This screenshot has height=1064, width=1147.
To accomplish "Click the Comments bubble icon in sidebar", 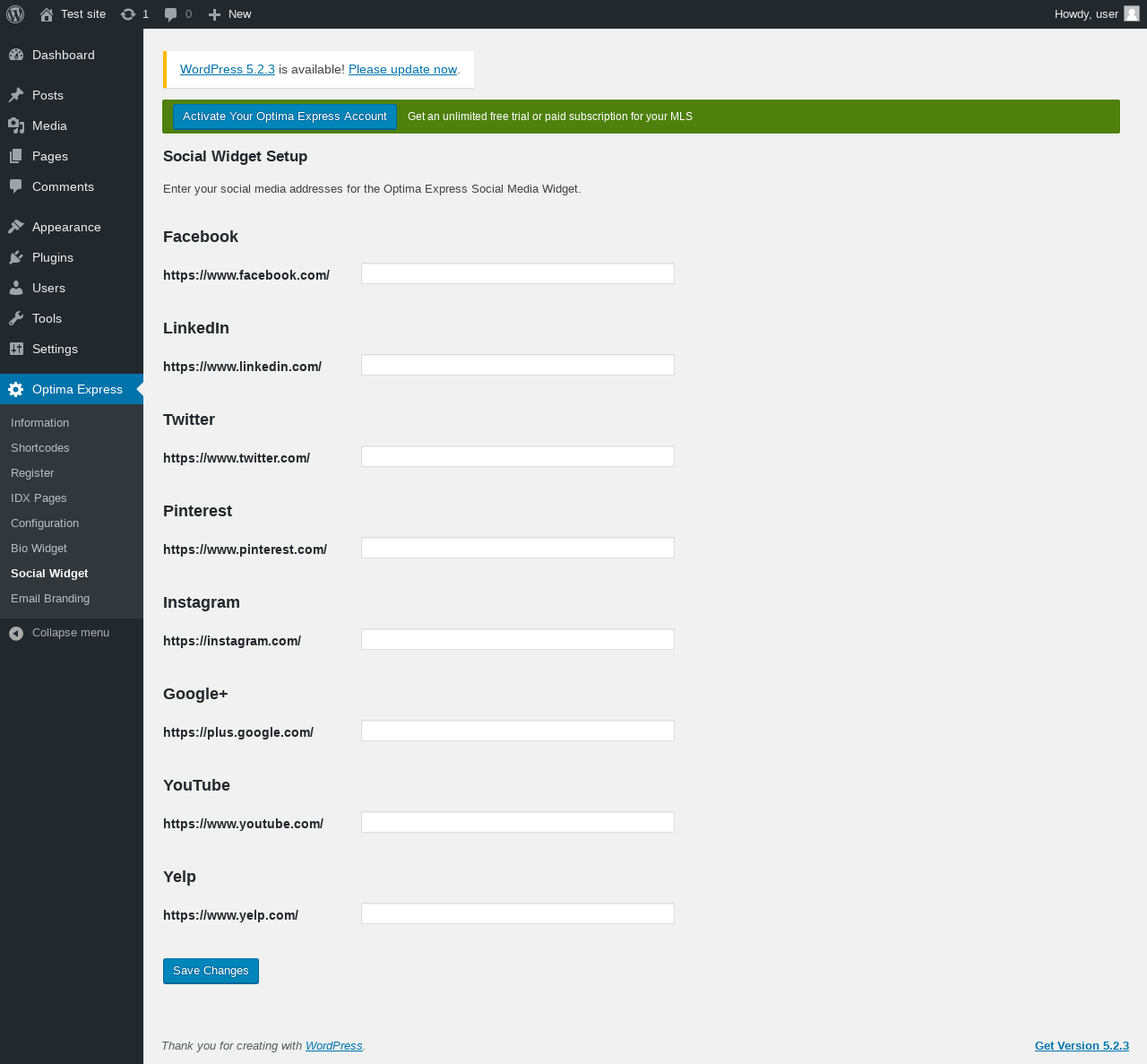I will pos(16,186).
